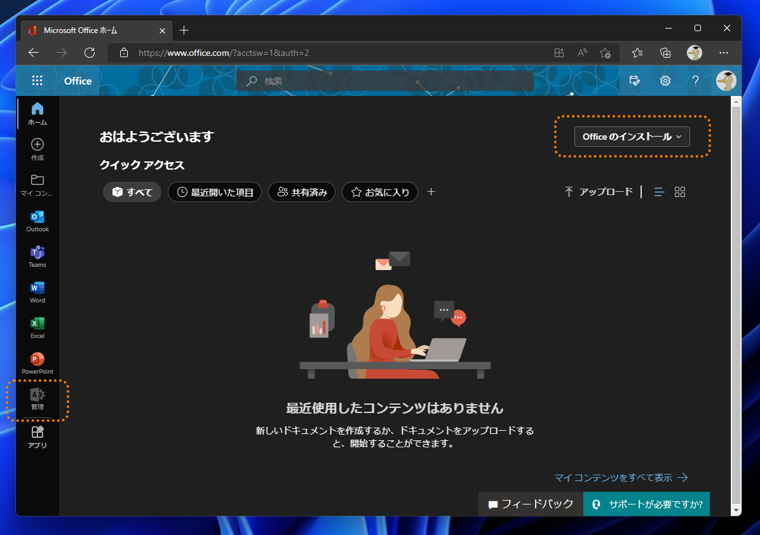Toggle read aloud icon in address bar
Image resolution: width=760 pixels, height=535 pixels.
point(582,53)
